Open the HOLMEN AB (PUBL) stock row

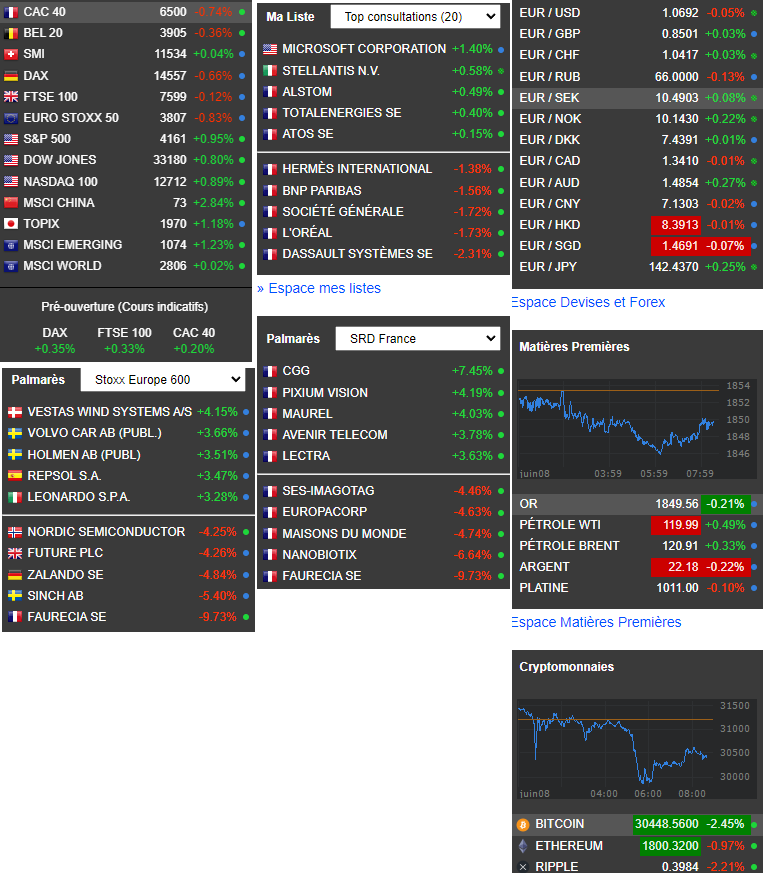(x=128, y=455)
